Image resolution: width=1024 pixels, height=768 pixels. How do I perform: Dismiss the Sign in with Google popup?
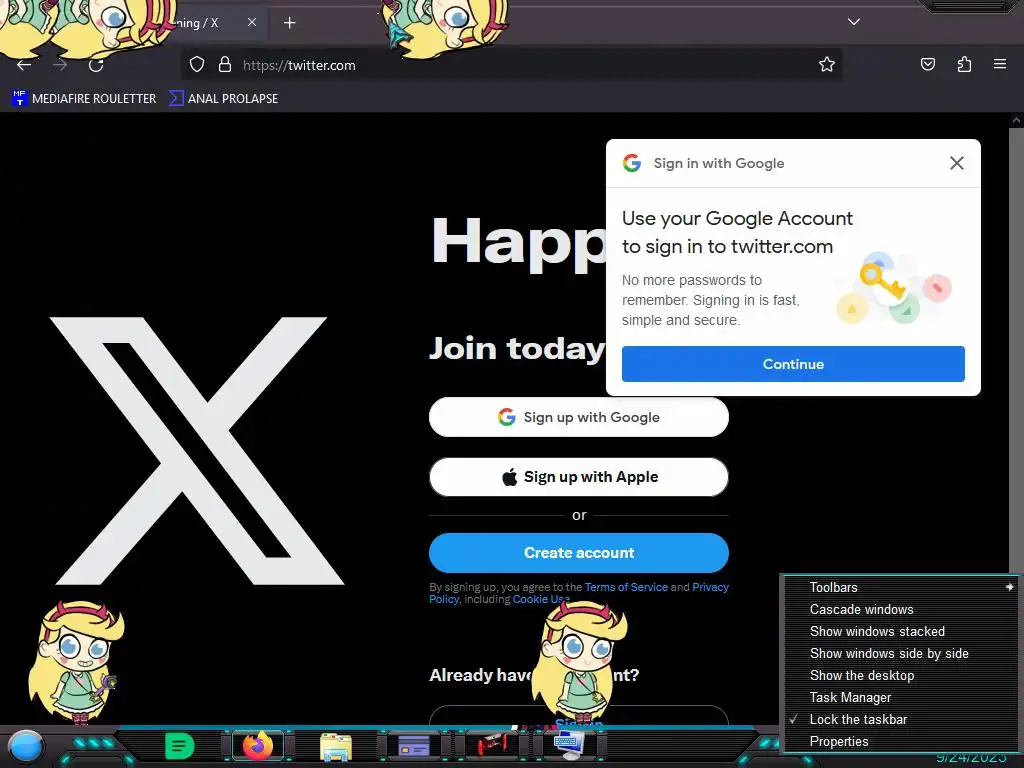pyautogui.click(x=956, y=163)
